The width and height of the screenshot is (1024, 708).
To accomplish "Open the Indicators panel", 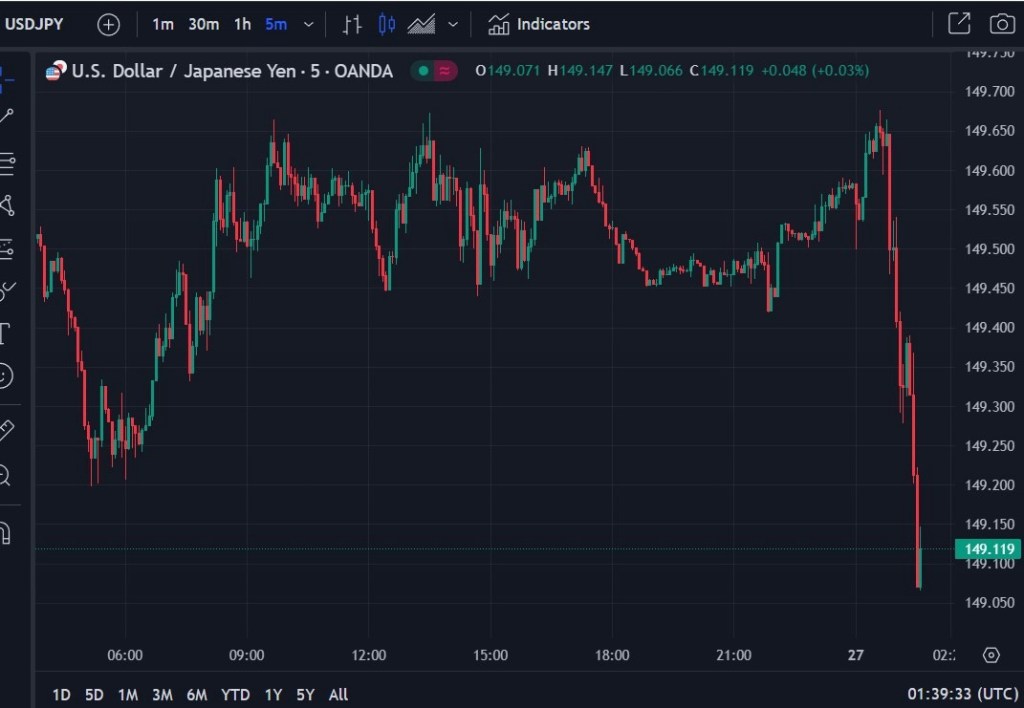I will [539, 24].
